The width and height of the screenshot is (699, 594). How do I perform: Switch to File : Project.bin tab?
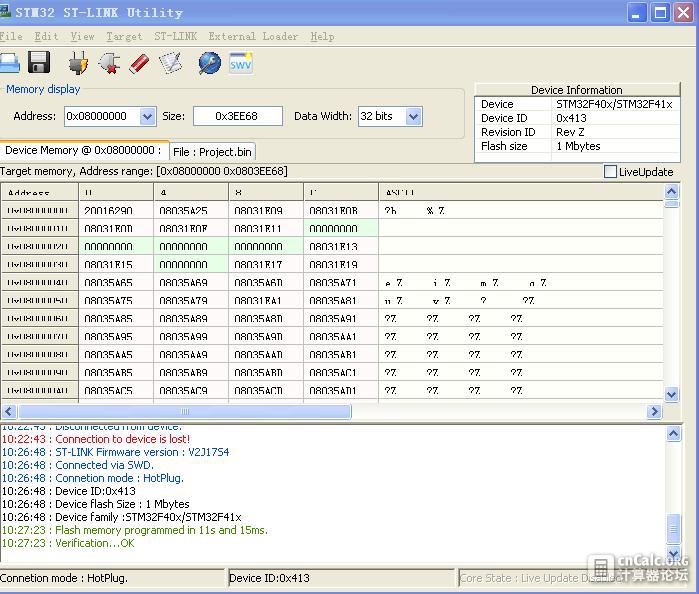pos(212,152)
